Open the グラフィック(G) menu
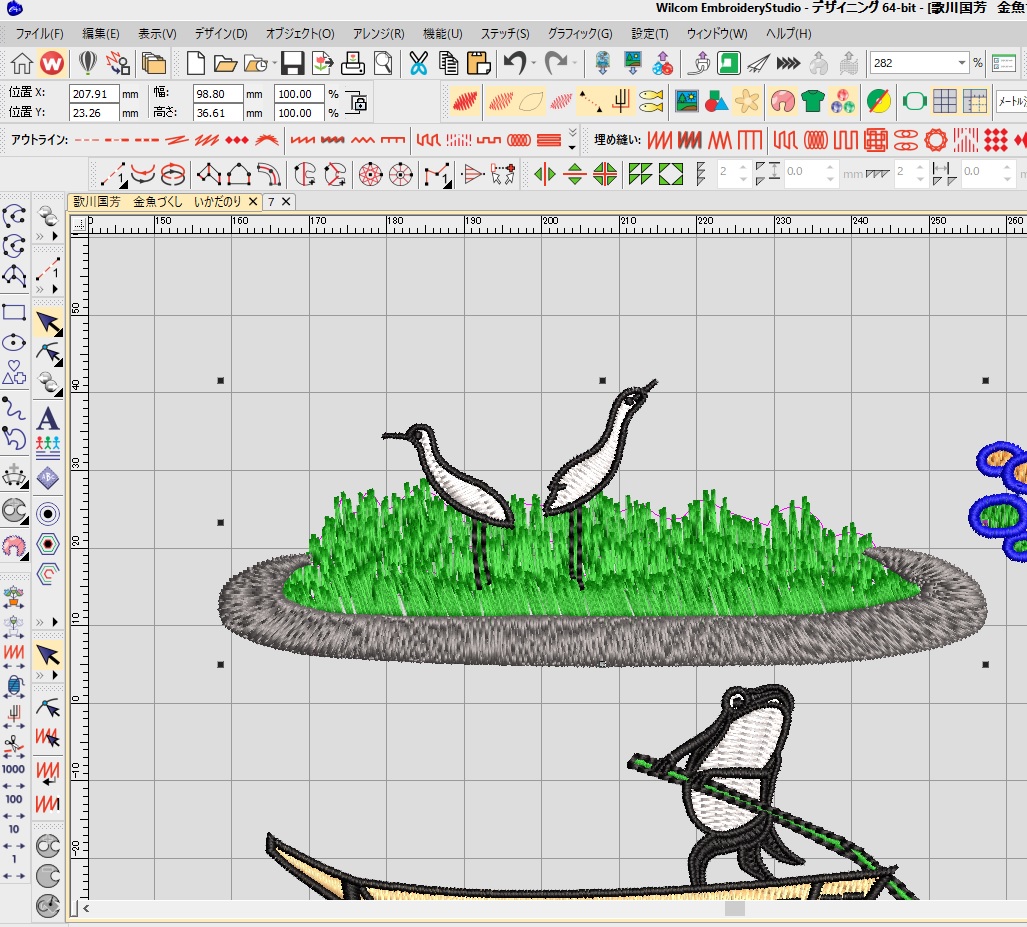Image resolution: width=1027 pixels, height=927 pixels. point(580,33)
